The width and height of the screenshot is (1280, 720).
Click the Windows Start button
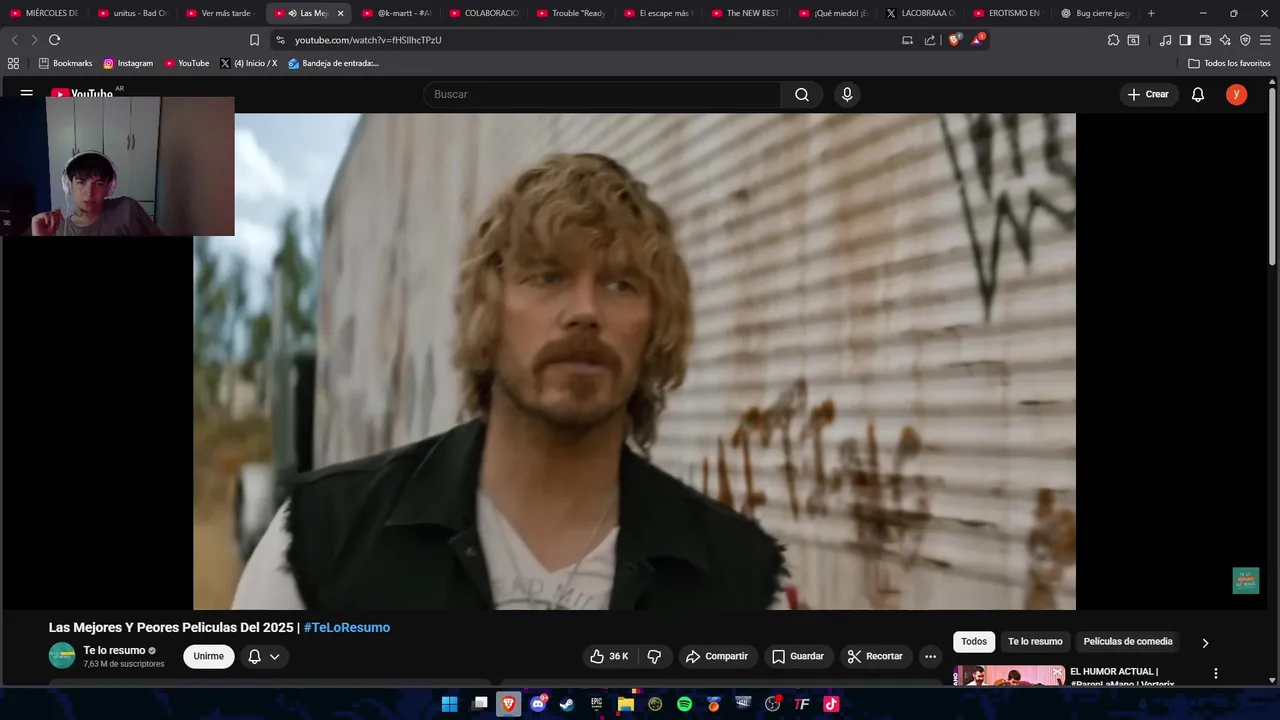450,704
